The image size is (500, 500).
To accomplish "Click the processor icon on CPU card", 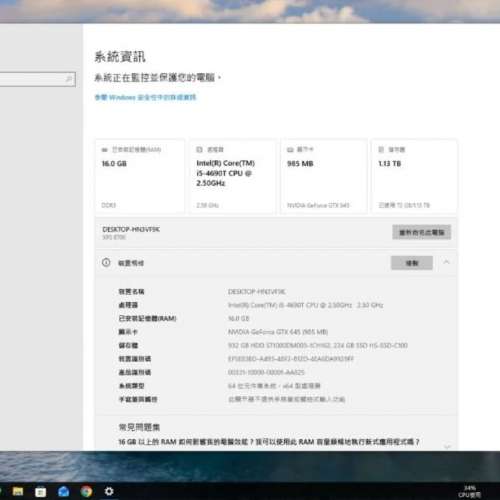I will tap(199, 149).
